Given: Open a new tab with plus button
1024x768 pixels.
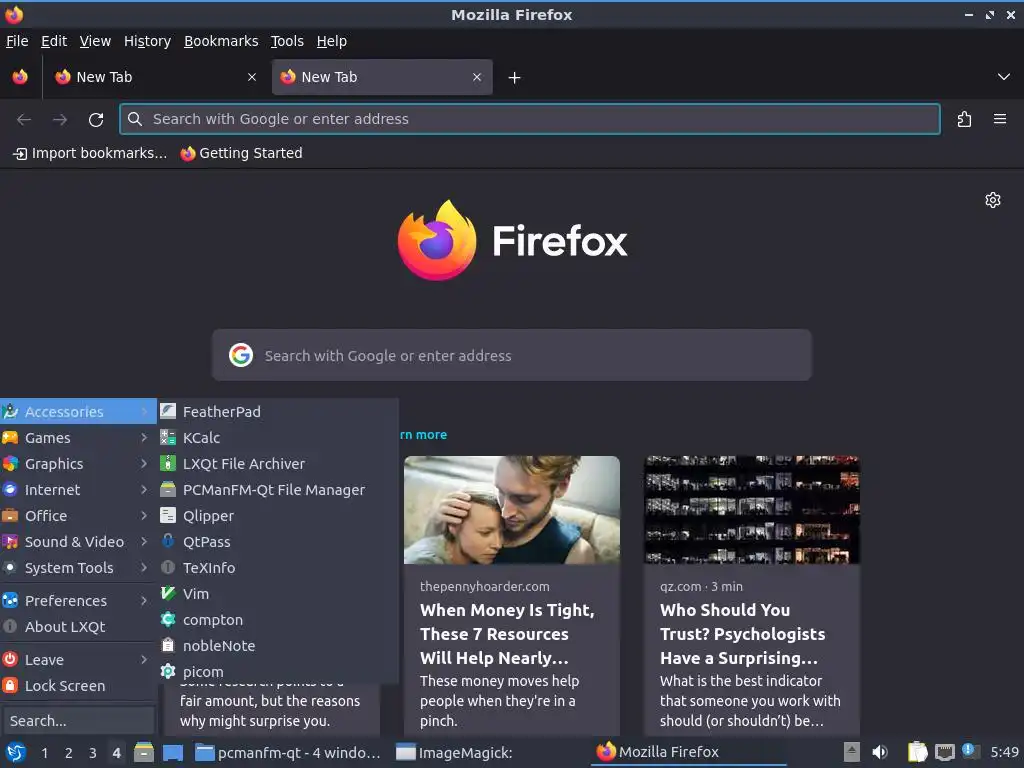Looking at the screenshot, I should click(515, 78).
